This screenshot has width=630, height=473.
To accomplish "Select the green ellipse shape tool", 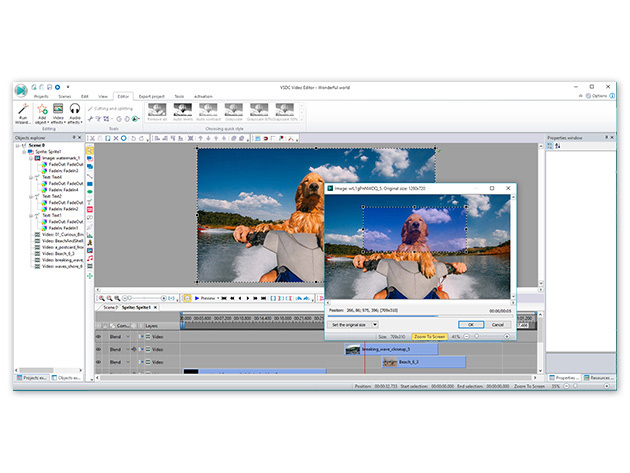I will click(x=90, y=192).
